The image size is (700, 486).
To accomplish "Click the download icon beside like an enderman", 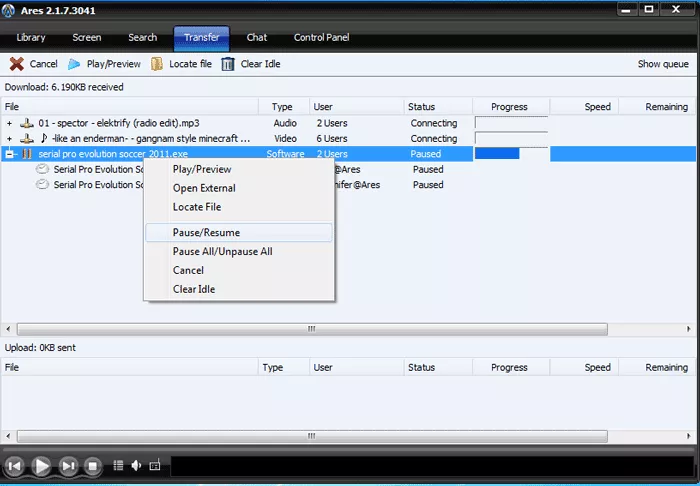I will (x=27, y=138).
